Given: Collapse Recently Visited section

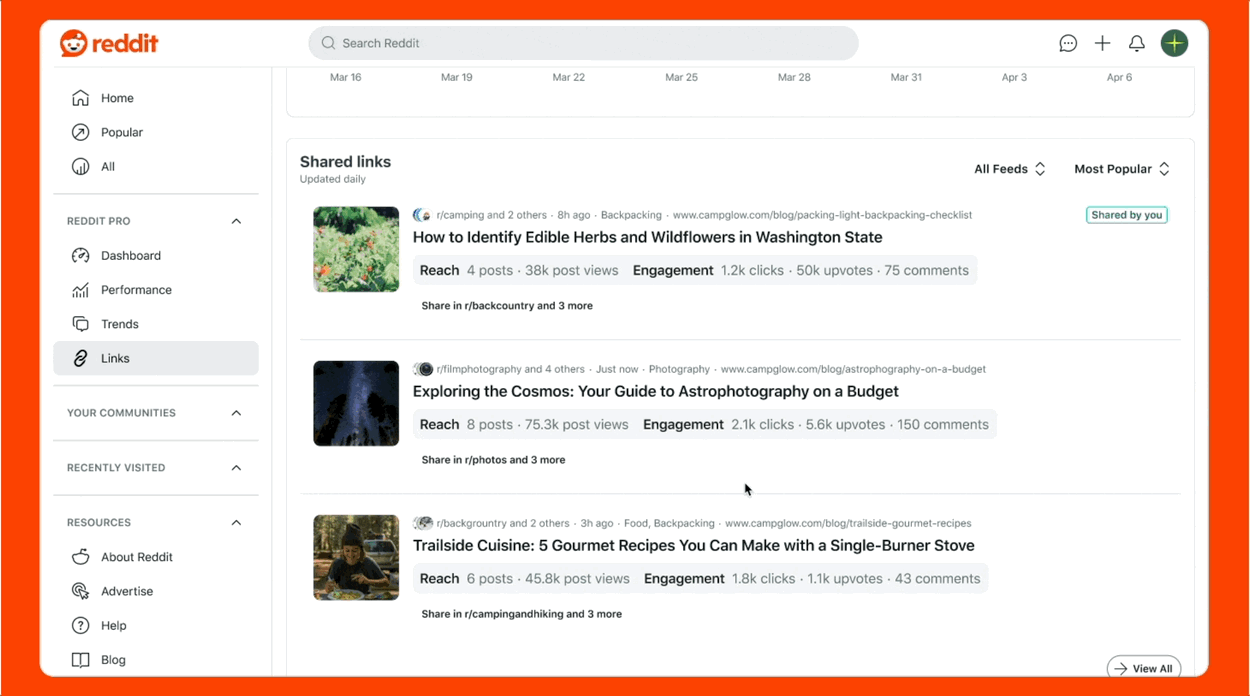Looking at the screenshot, I should (236, 468).
